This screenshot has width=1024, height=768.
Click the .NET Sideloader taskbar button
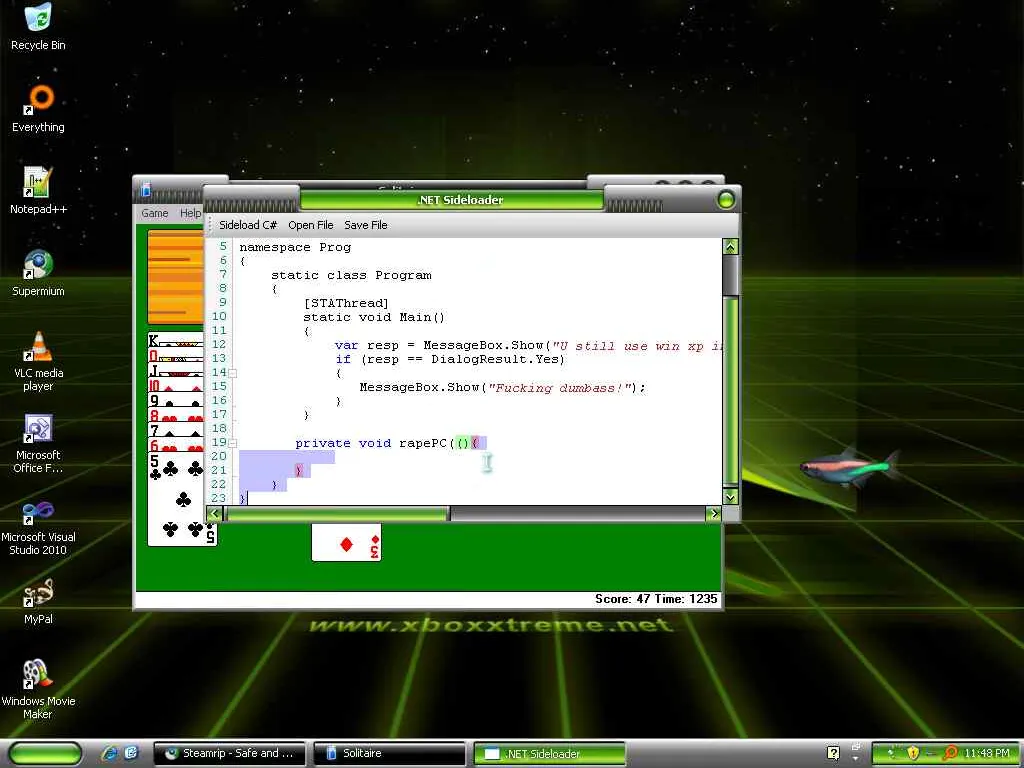tap(549, 753)
